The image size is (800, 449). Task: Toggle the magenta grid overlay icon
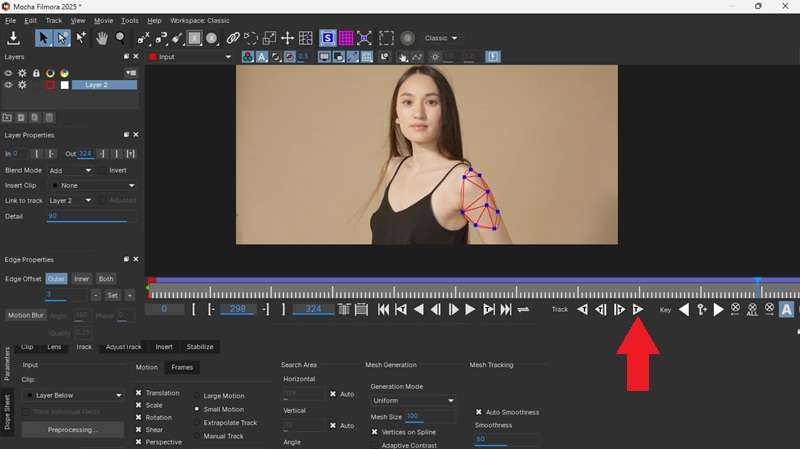coord(346,38)
